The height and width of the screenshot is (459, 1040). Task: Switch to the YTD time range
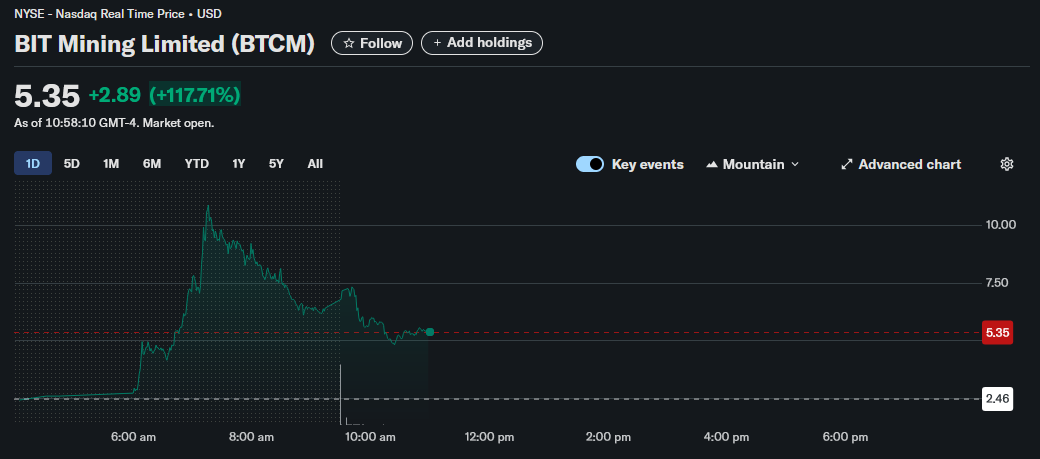coord(197,163)
